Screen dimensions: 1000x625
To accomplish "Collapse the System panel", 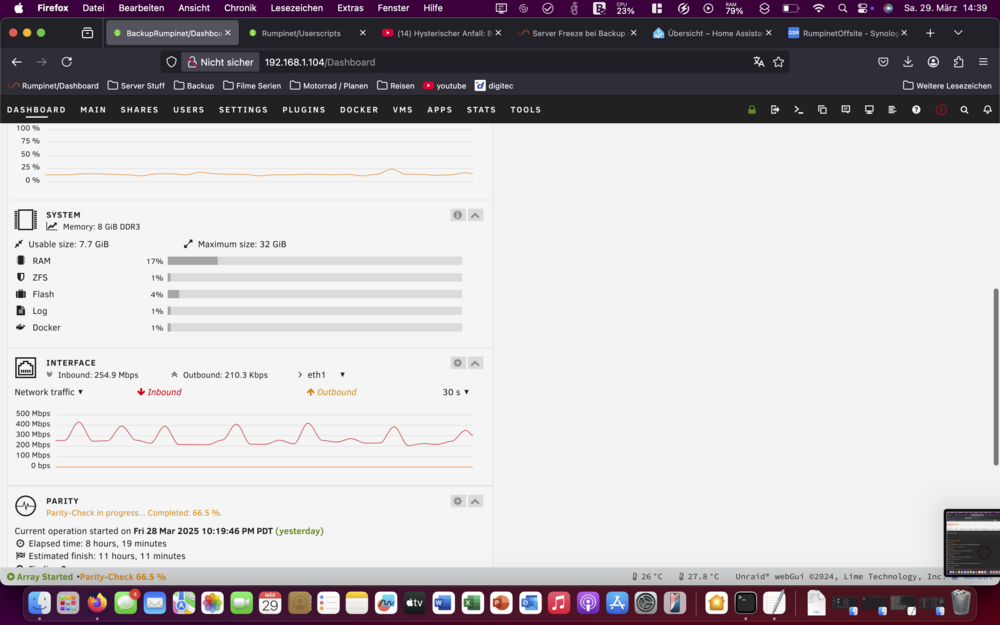I will 475,215.
